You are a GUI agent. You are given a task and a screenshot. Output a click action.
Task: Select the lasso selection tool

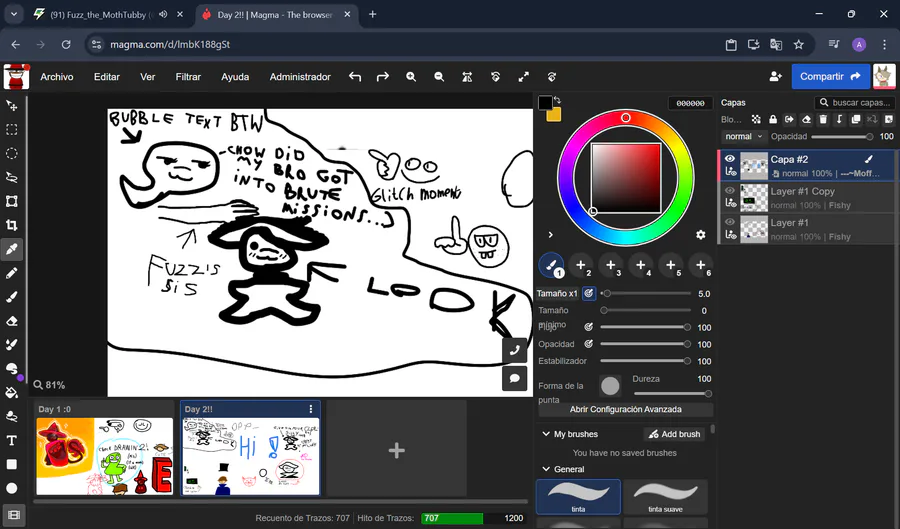pyautogui.click(x=11, y=177)
